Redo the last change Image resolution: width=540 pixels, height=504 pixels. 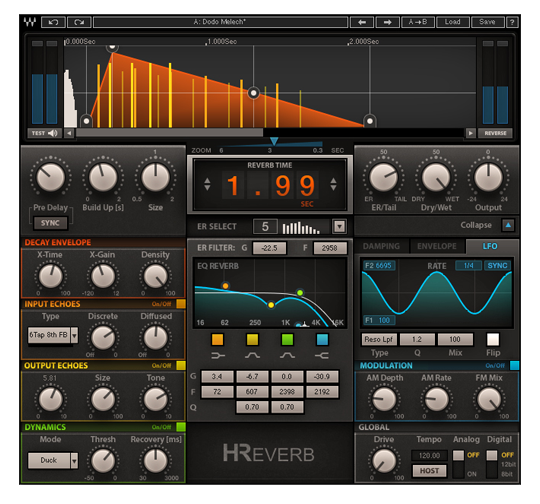[79, 22]
